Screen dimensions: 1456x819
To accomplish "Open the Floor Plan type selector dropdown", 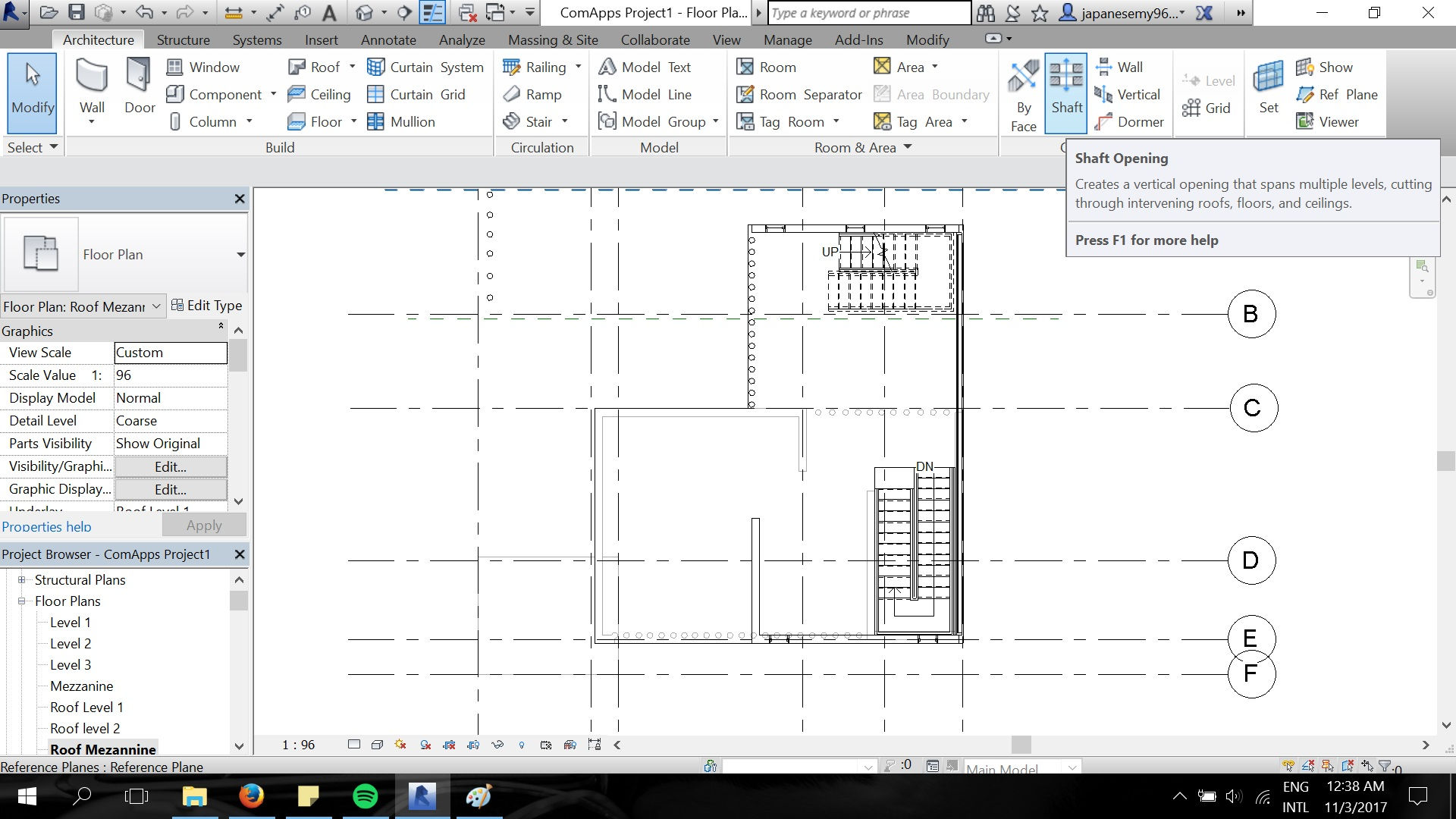I will coord(240,255).
